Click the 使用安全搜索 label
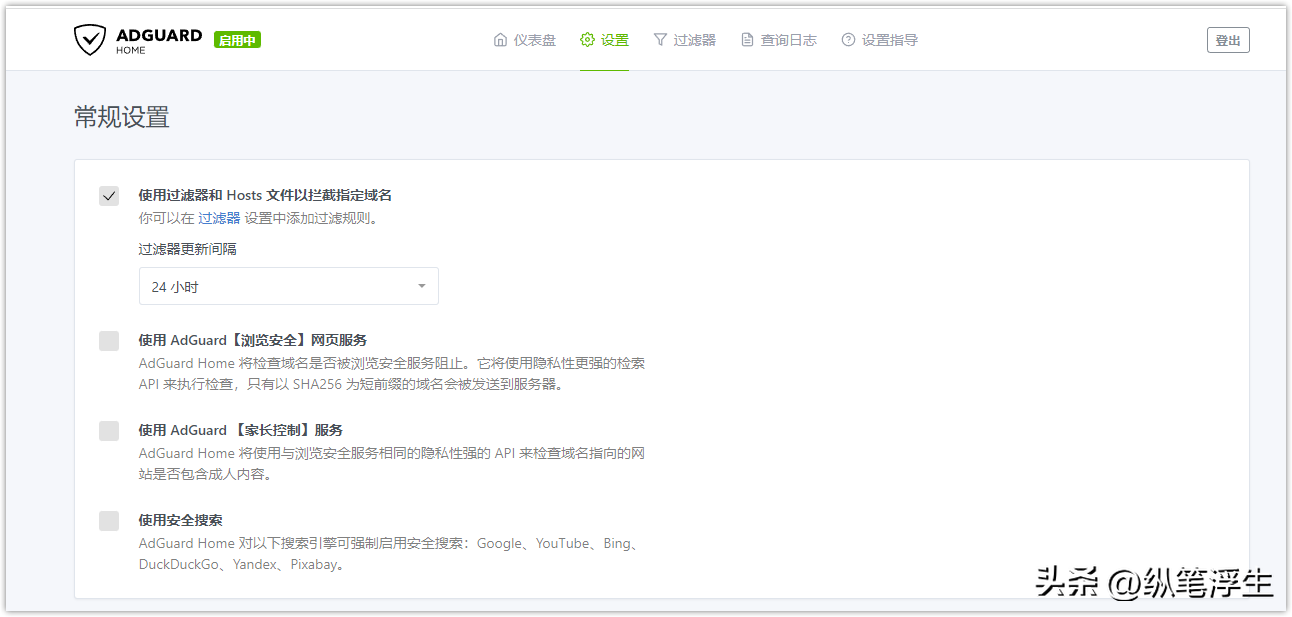1292x617 pixels. [181, 520]
